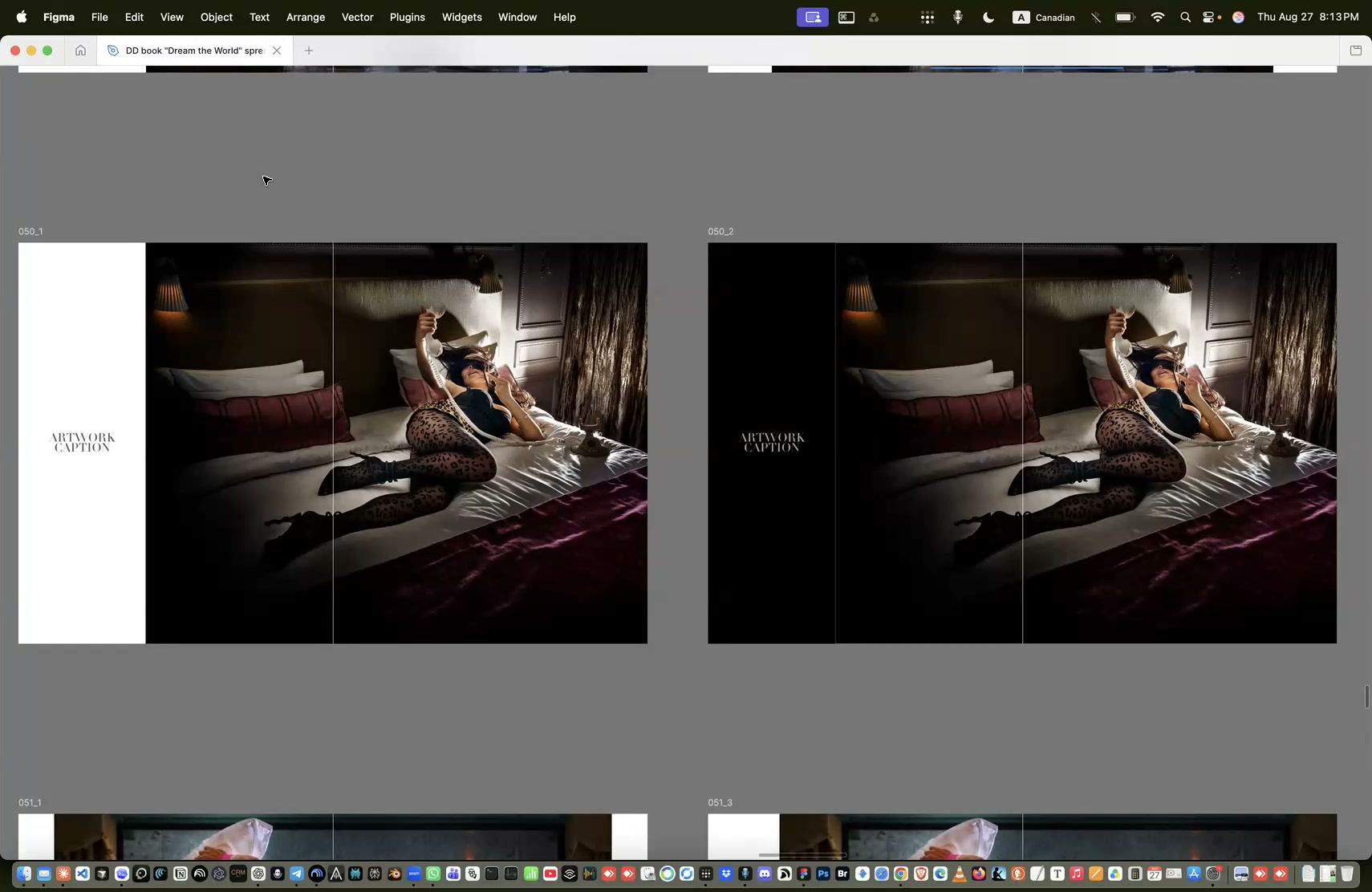Launch Siri from the menu bar

pos(1238,17)
